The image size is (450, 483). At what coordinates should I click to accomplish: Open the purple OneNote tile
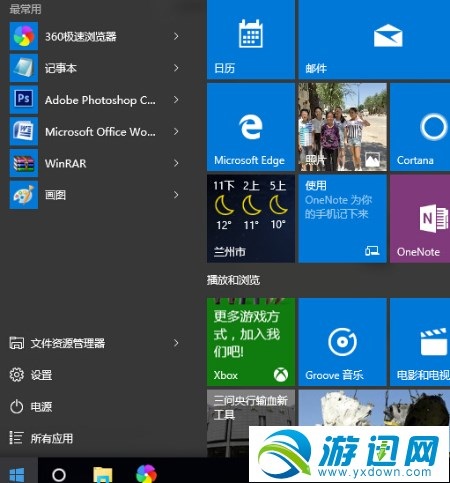pyautogui.click(x=420, y=219)
